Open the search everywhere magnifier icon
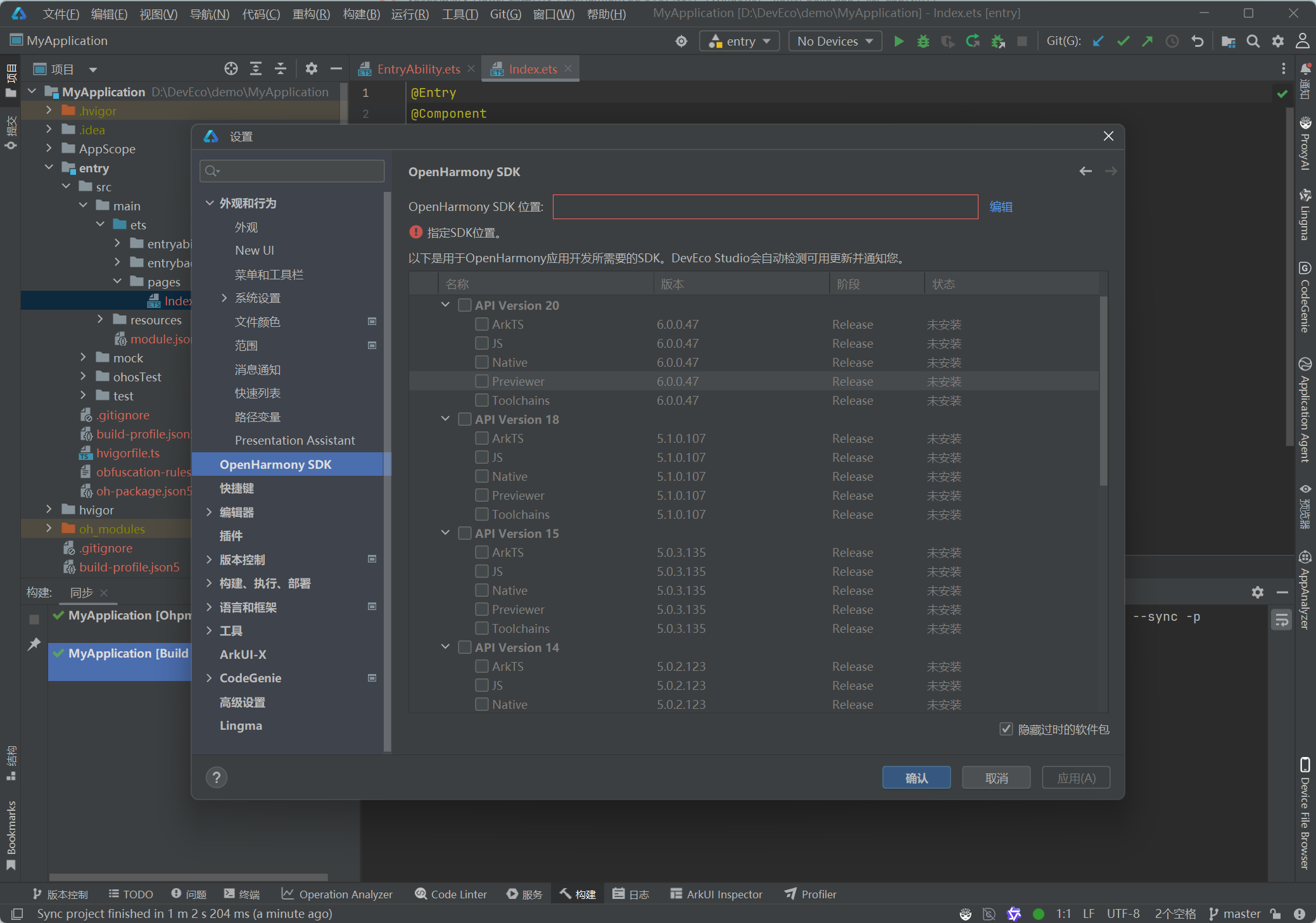Screen dimensions: 1316x923 pos(1253,41)
